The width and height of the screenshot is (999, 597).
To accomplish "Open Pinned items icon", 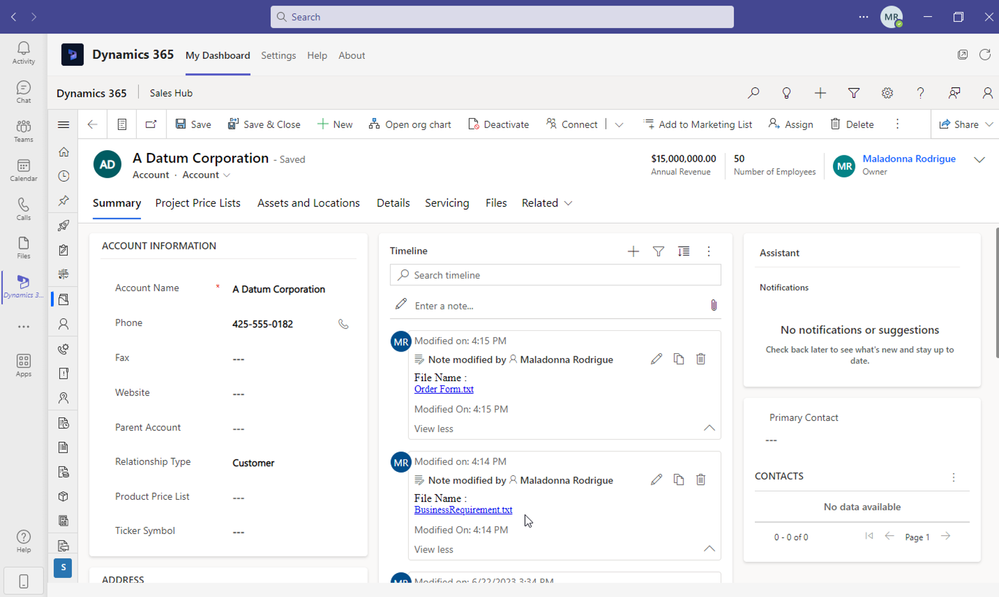I will click(63, 201).
